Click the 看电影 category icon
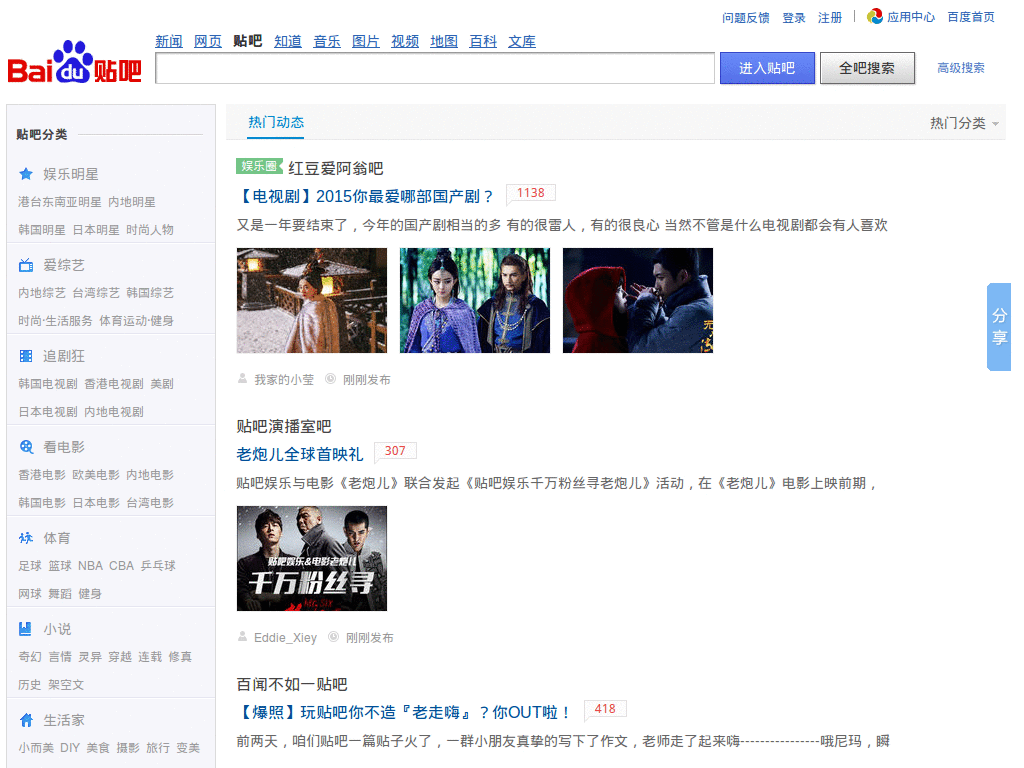Viewport: 1024px width, 768px height. [x=27, y=446]
